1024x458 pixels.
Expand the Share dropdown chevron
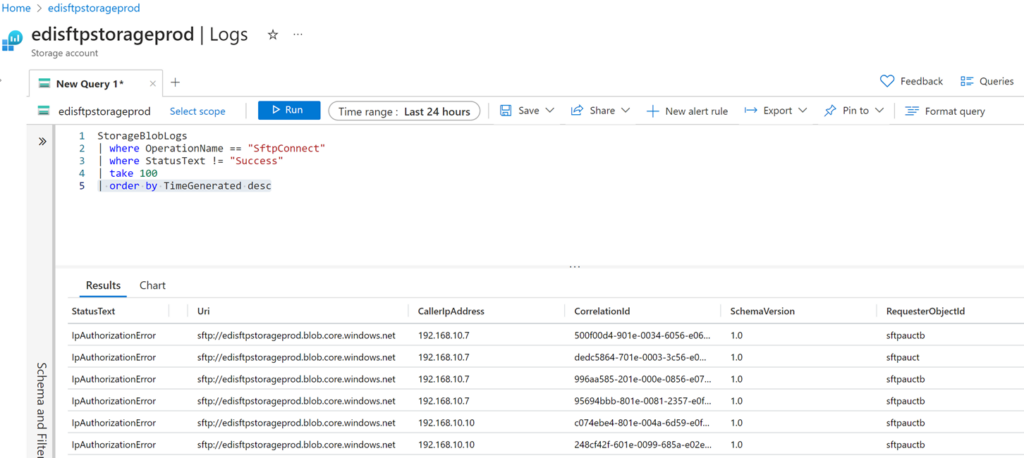tap(625, 110)
